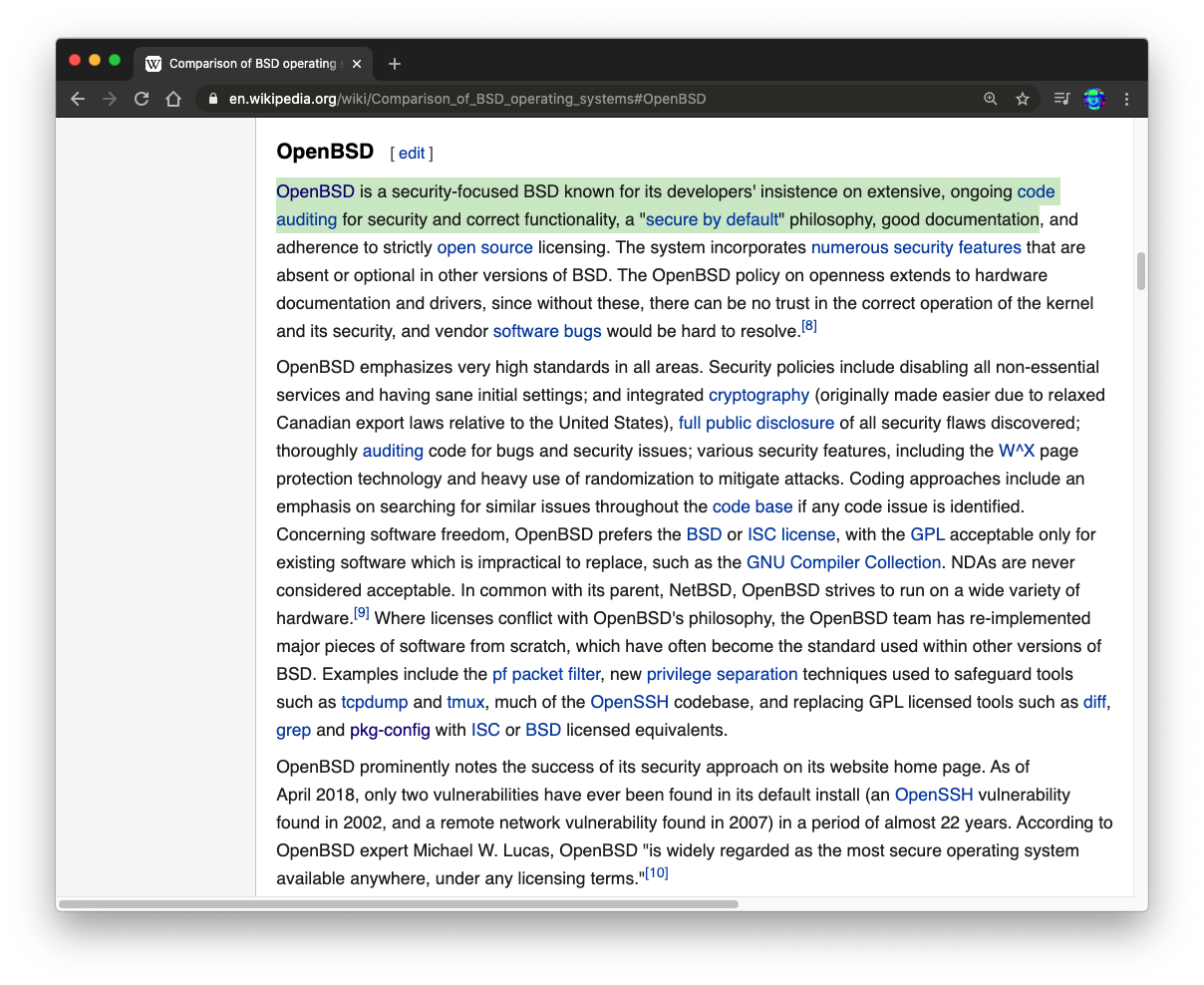
Task: Click the horizontal scrollbar at window bottom
Action: tap(399, 904)
